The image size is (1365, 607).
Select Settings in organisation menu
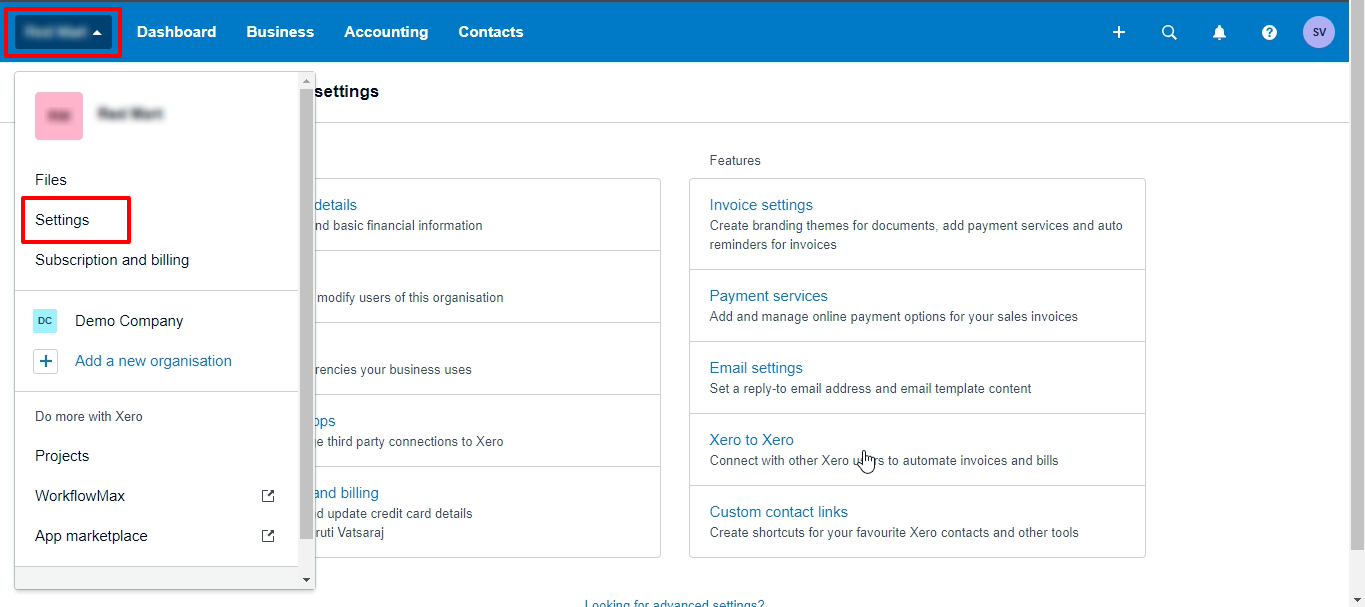[62, 220]
